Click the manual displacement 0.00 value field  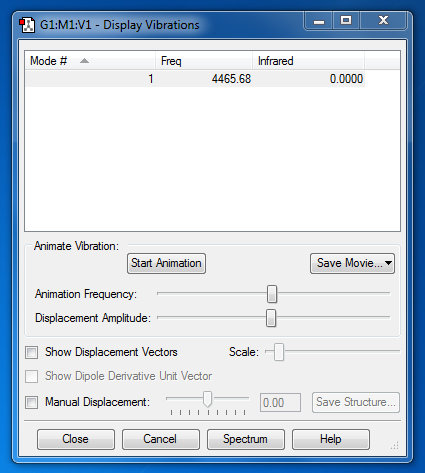pyautogui.click(x=280, y=403)
